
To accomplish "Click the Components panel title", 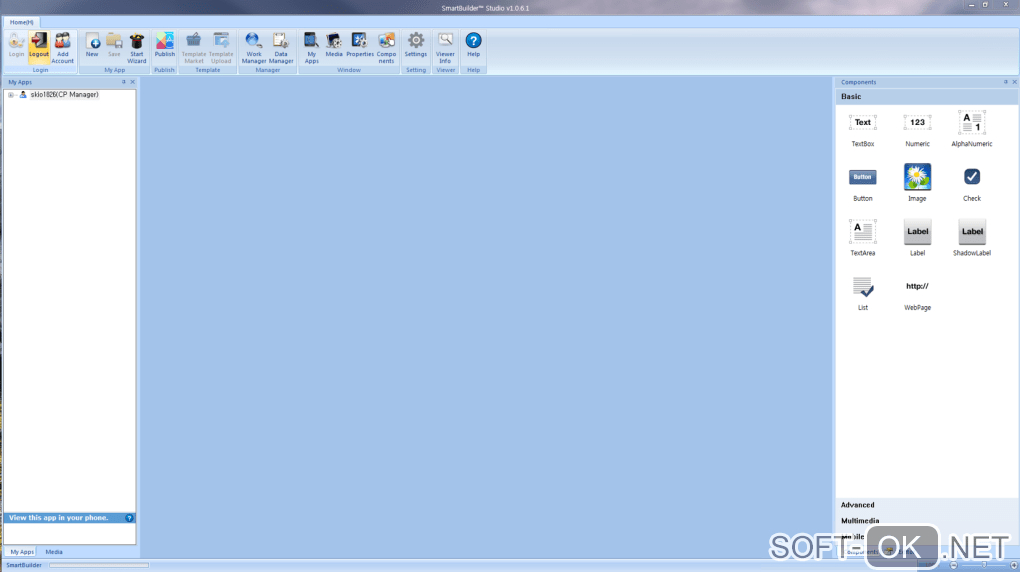I will click(x=859, y=82).
